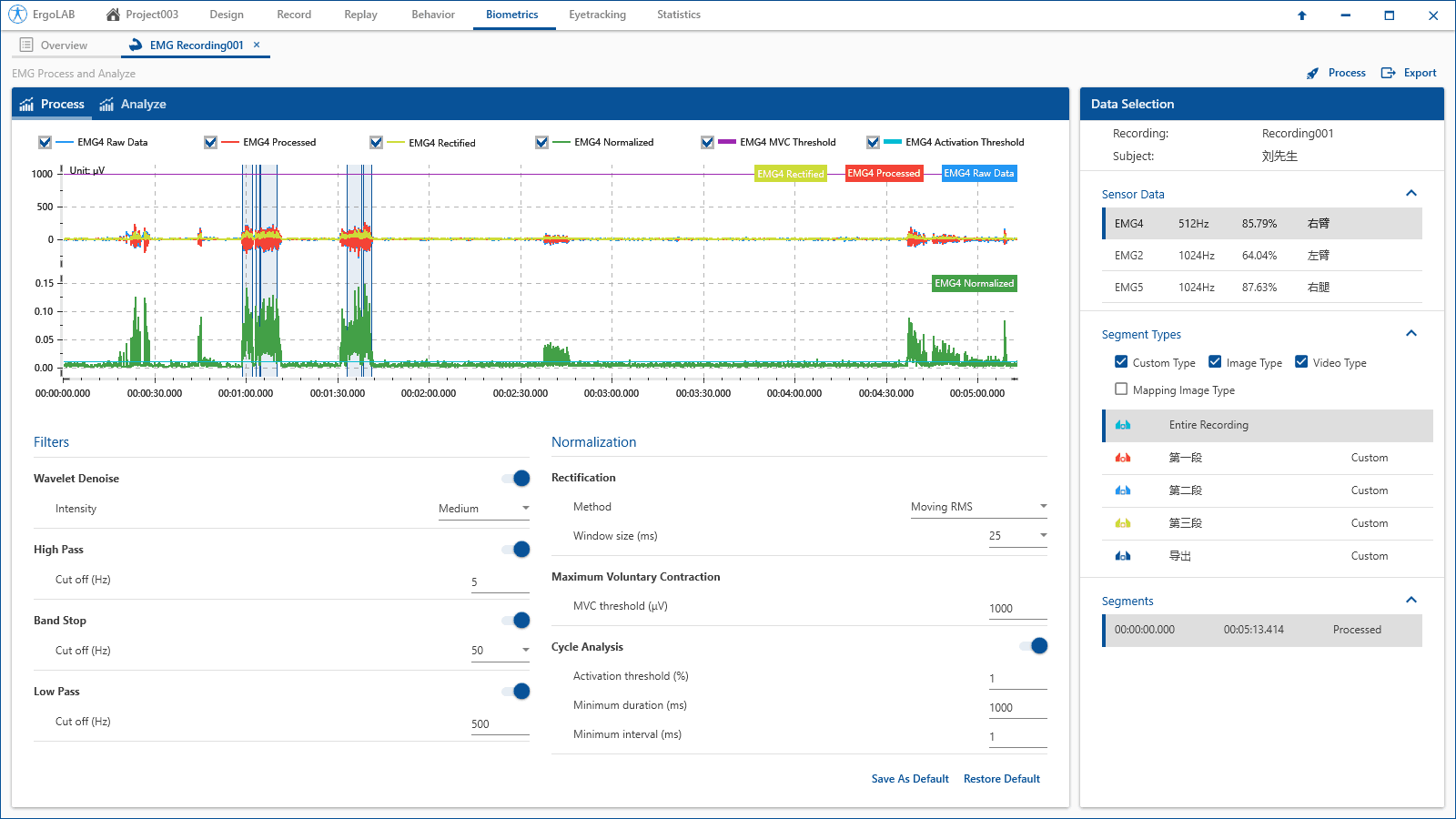This screenshot has height=819, width=1456.
Task: Disable the Cycle Analysis toggle
Action: click(x=1034, y=646)
